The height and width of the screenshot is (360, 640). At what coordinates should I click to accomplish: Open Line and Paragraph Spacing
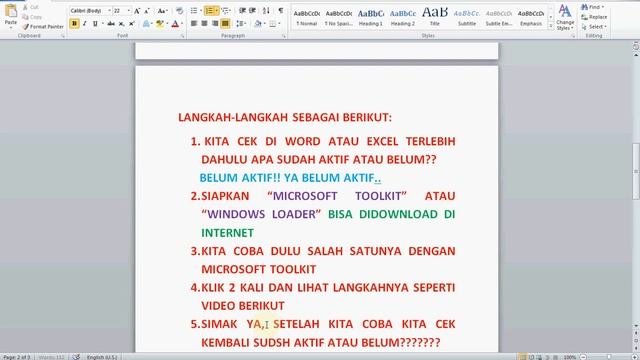240,24
